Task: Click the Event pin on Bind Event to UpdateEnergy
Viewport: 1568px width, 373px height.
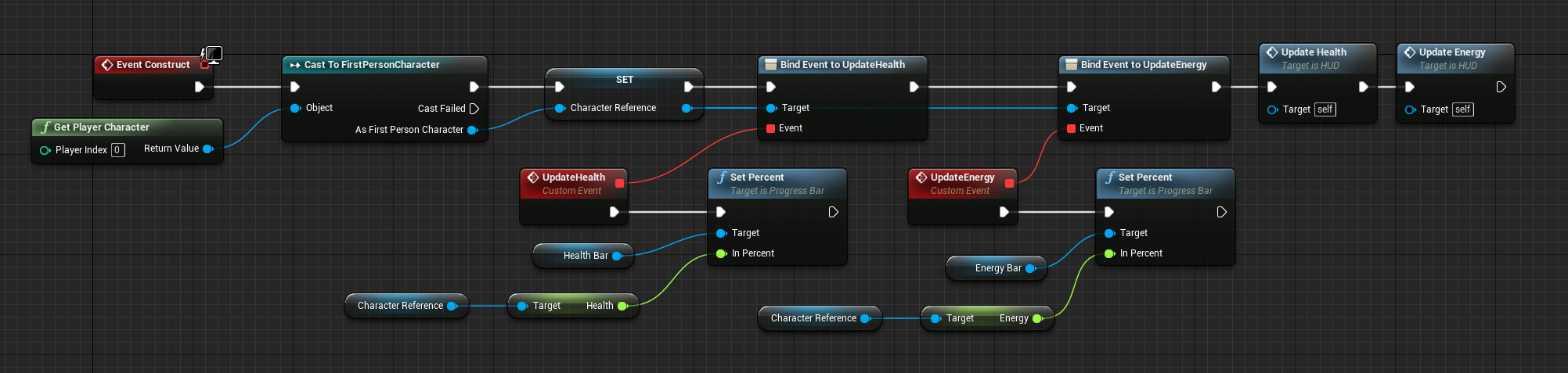Action: (x=1072, y=128)
